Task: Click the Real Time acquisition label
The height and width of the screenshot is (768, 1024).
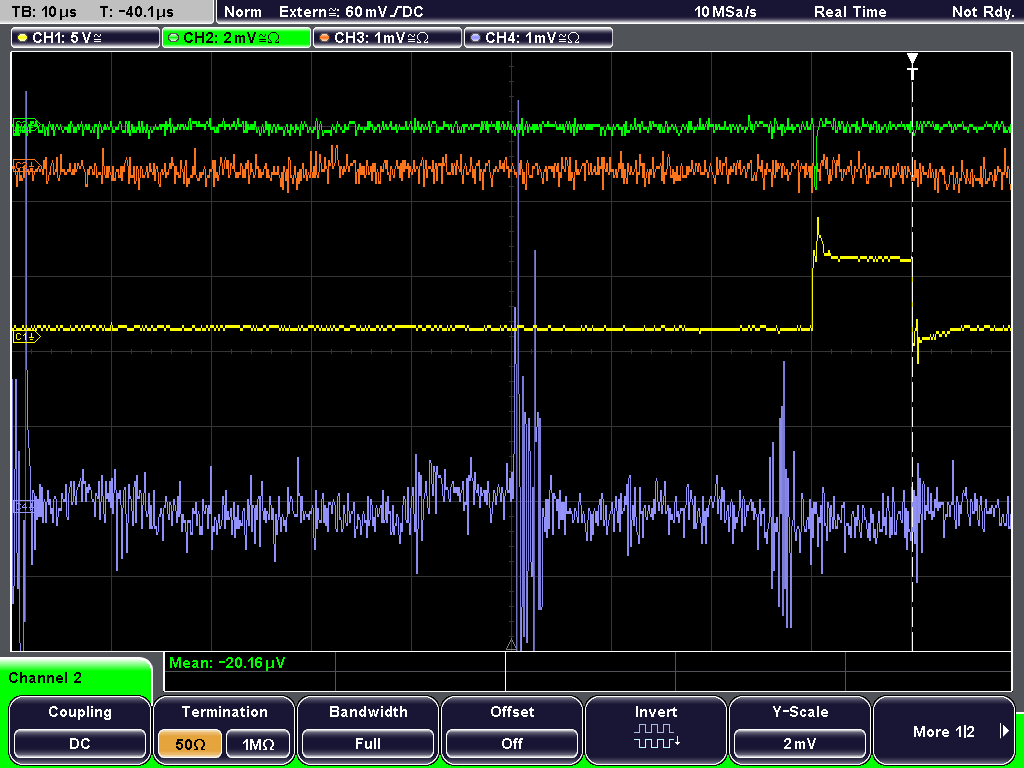Action: point(850,12)
